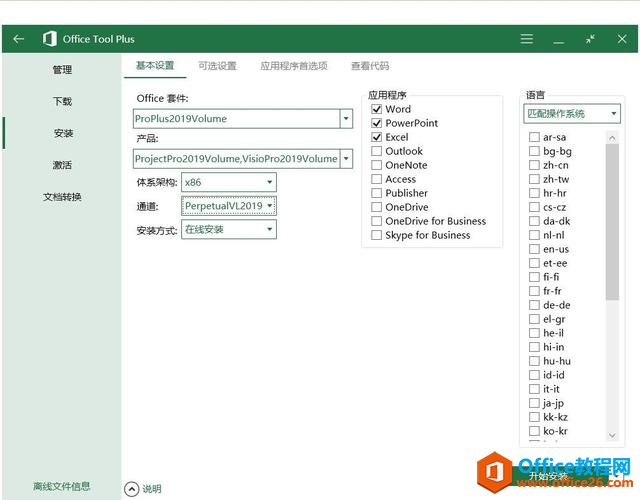Viewport: 640px width, 500px height.
Task: Click the language list scrollbar thumb
Action: click(x=612, y=222)
